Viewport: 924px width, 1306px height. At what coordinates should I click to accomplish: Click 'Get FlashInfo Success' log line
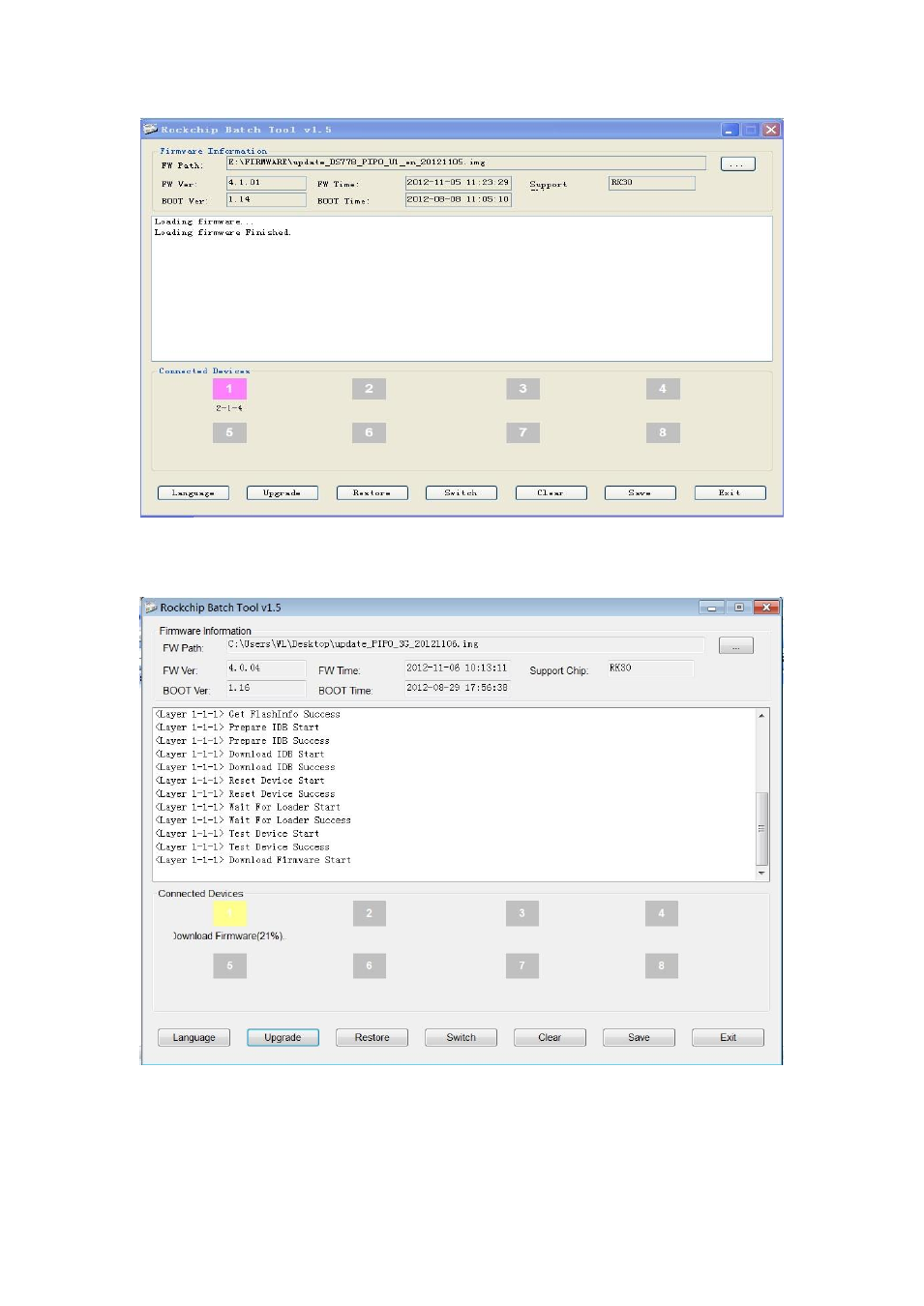(248, 715)
